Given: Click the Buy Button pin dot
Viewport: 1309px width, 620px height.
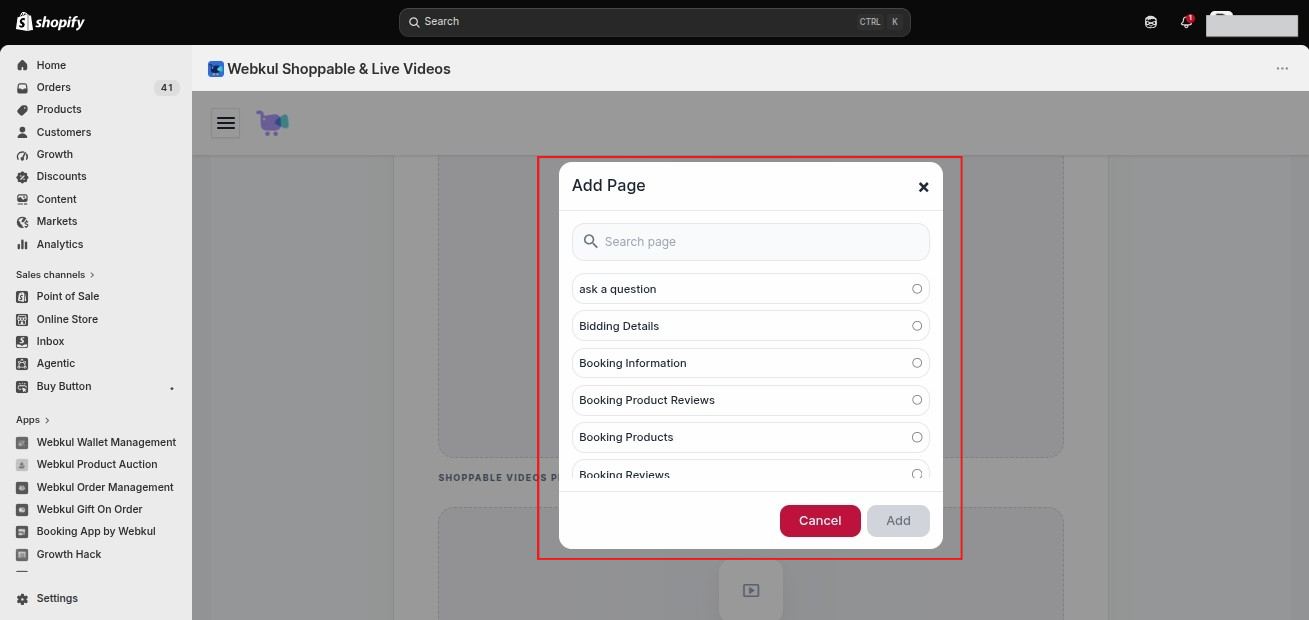Looking at the screenshot, I should (172, 388).
